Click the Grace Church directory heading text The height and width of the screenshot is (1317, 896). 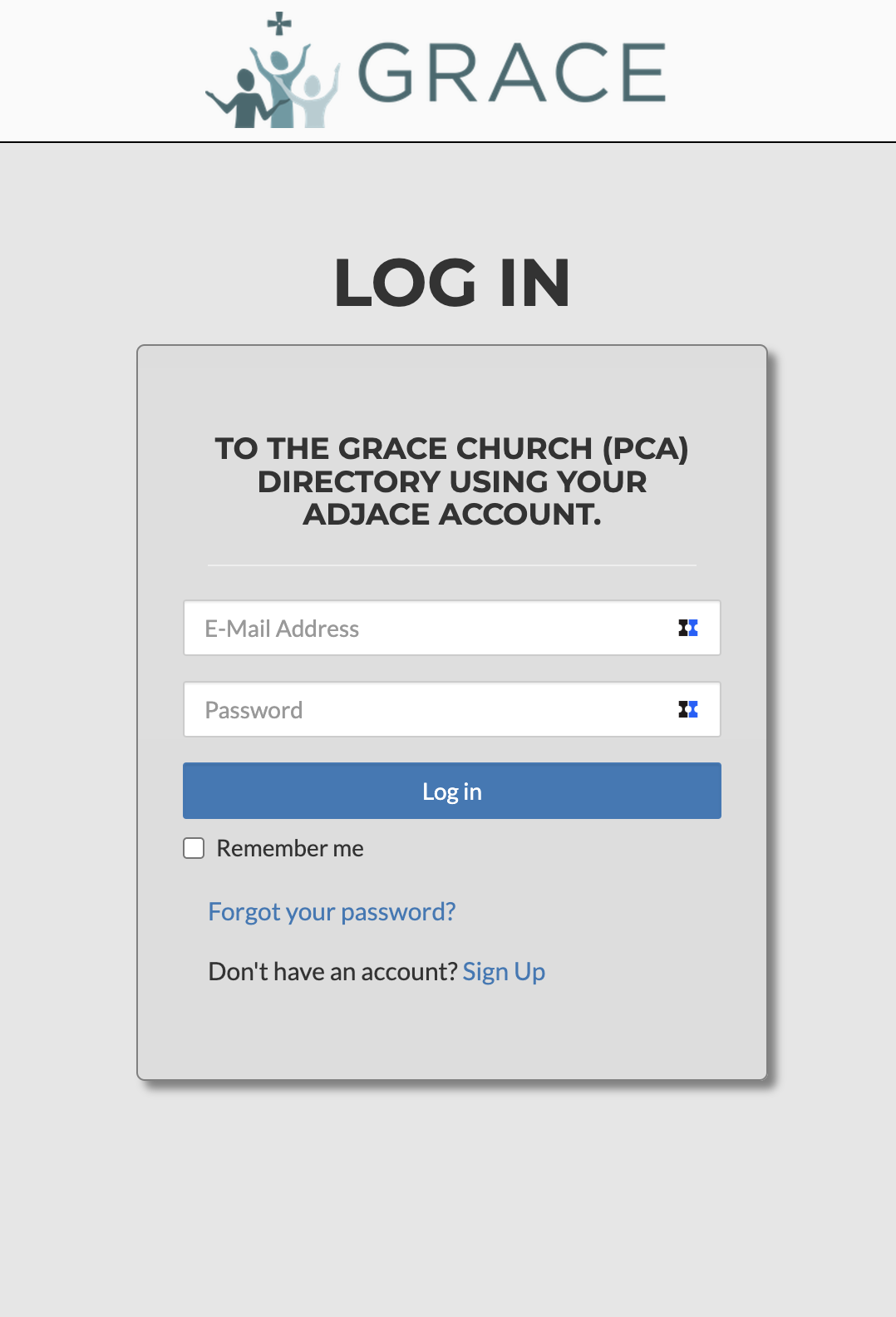452,481
